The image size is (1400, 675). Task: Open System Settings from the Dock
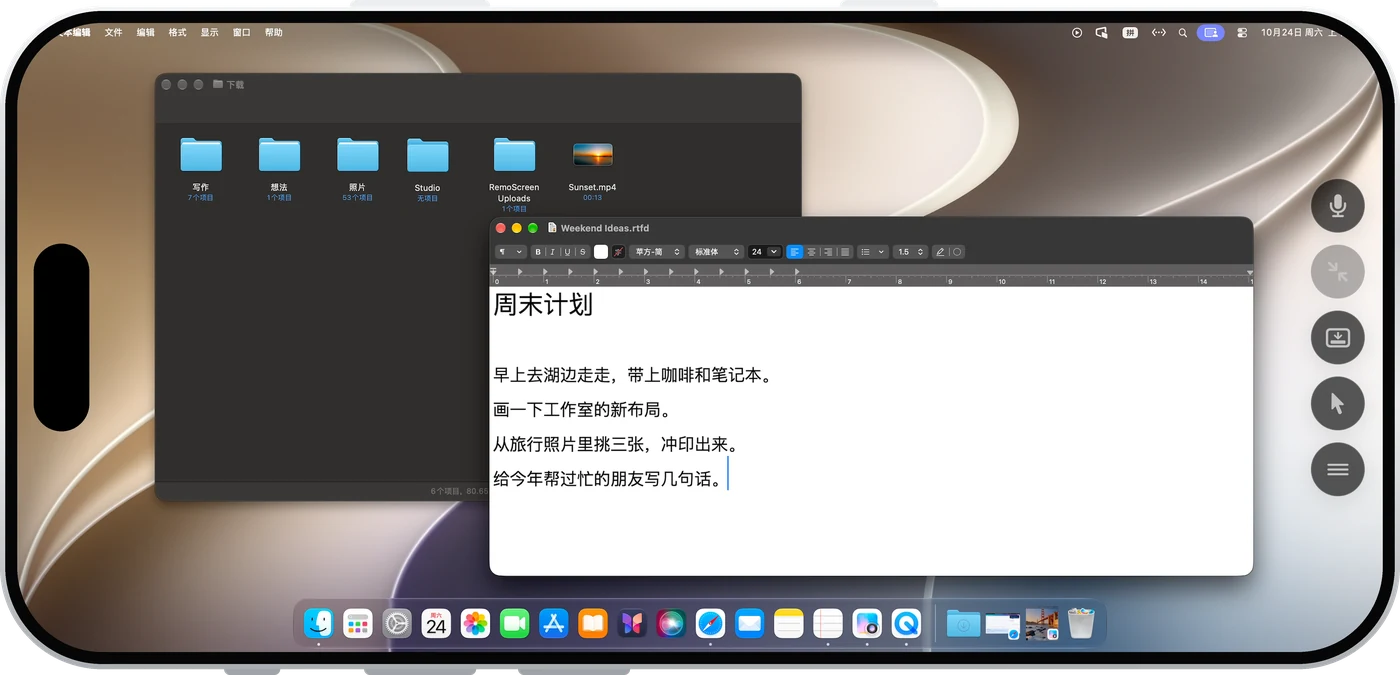(x=397, y=623)
